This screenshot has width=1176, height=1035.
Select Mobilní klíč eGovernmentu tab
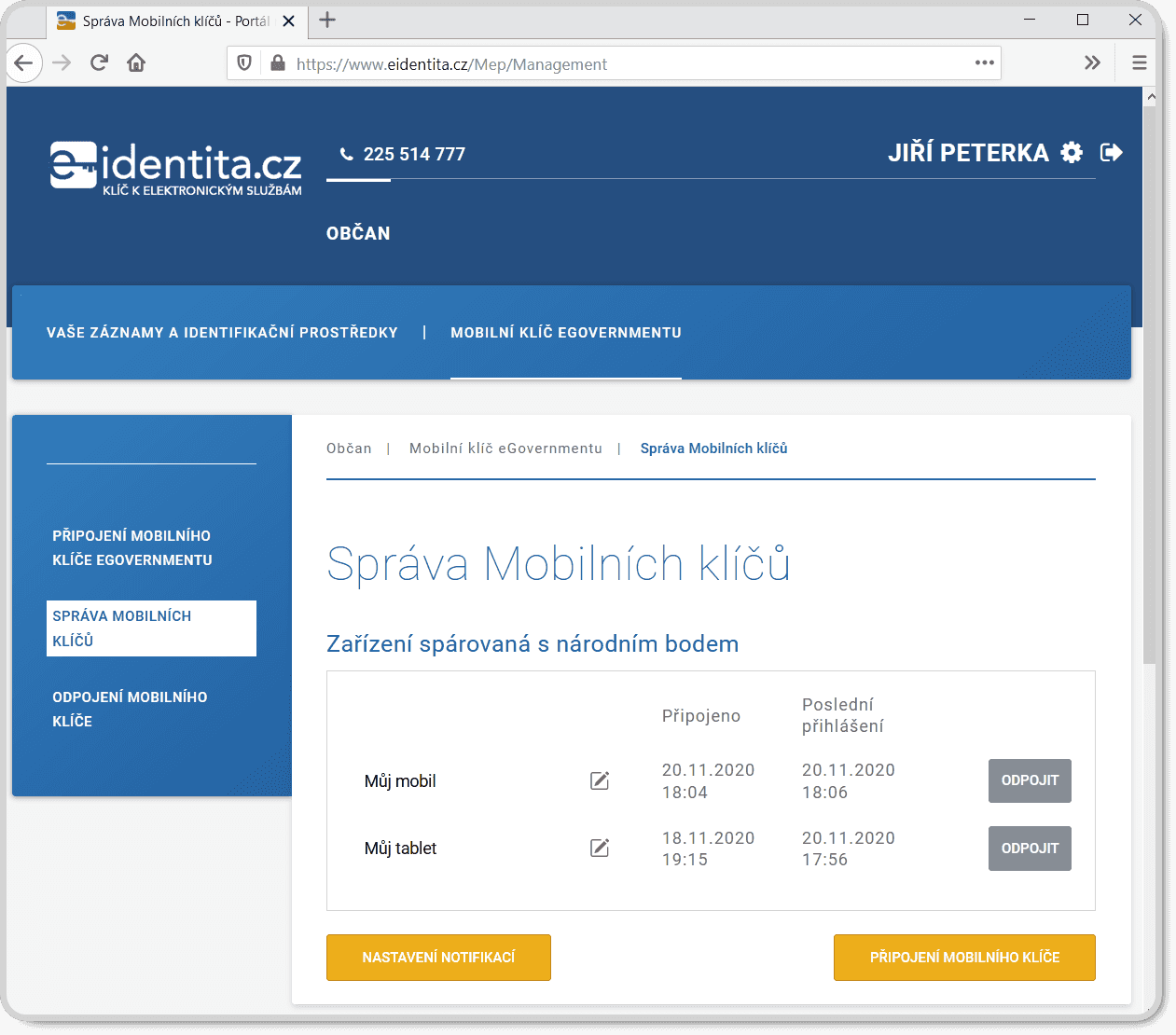566,332
